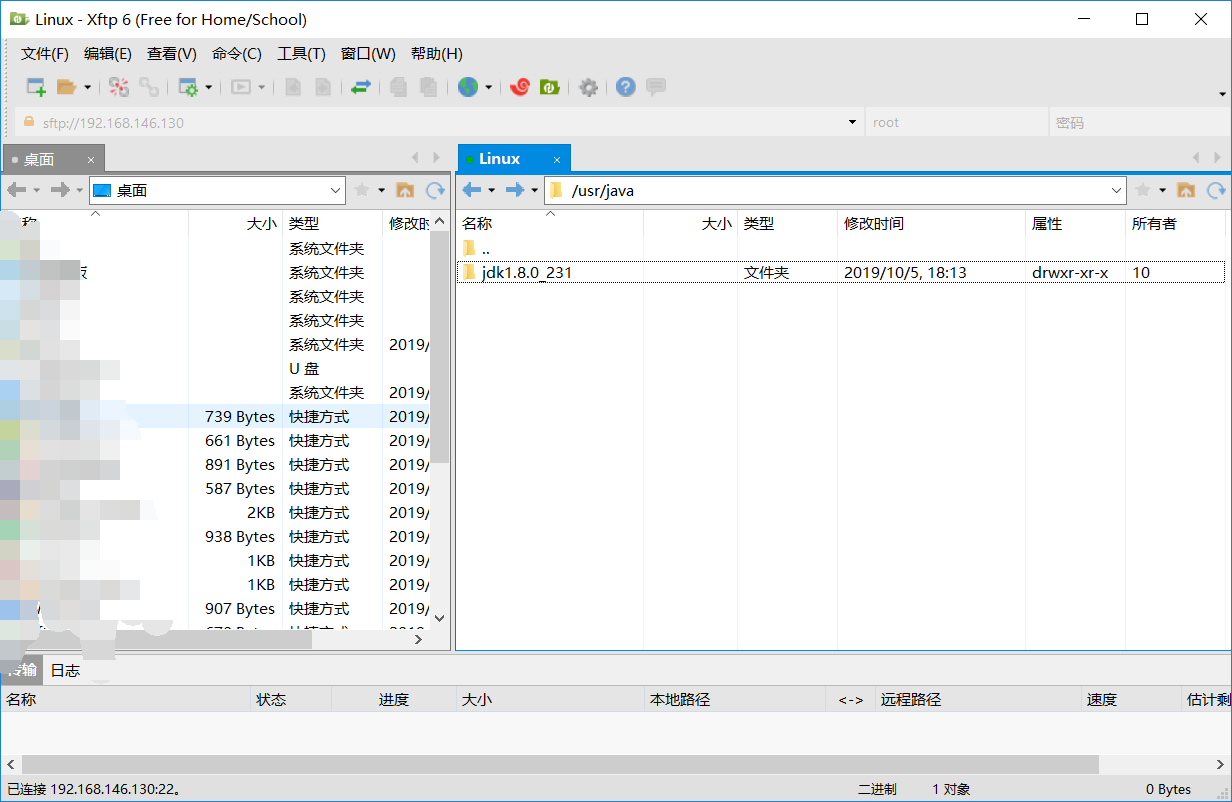Close the 桌面 tab
1232x802 pixels.
point(91,159)
